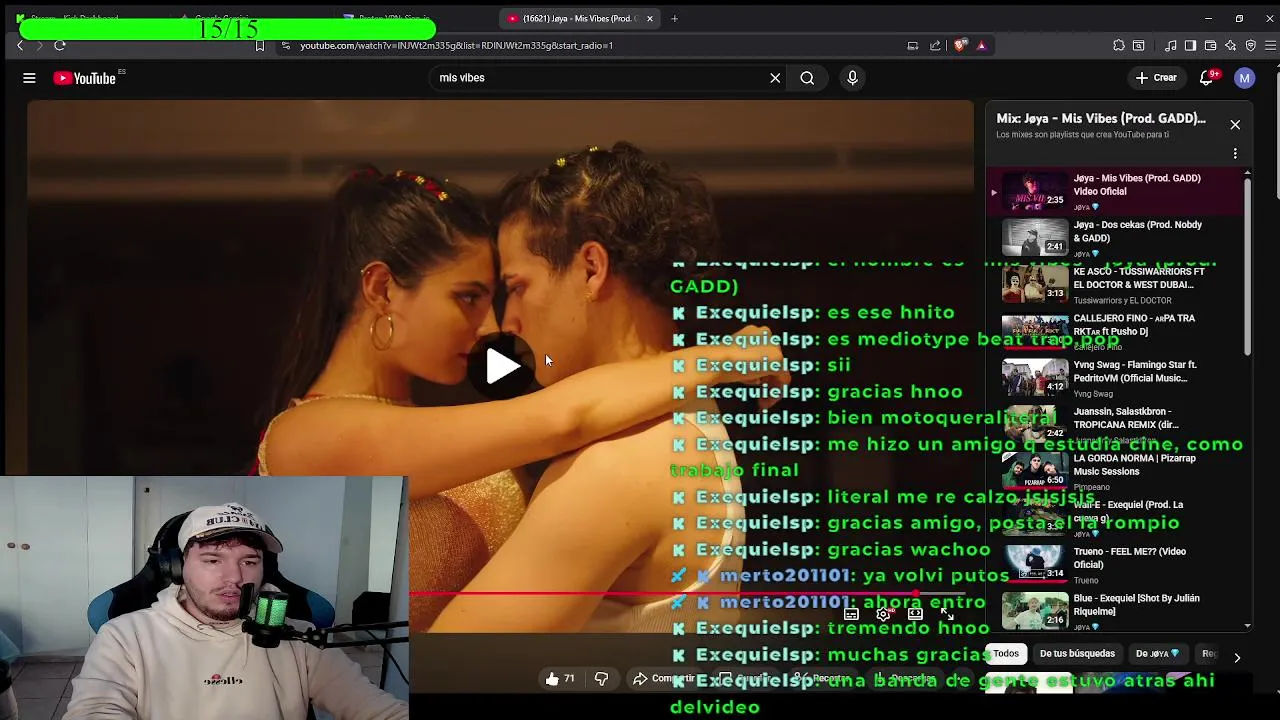Viewport: 1280px width, 720px height.
Task: Open the Brave main menu
Action: pyautogui.click(x=1271, y=45)
